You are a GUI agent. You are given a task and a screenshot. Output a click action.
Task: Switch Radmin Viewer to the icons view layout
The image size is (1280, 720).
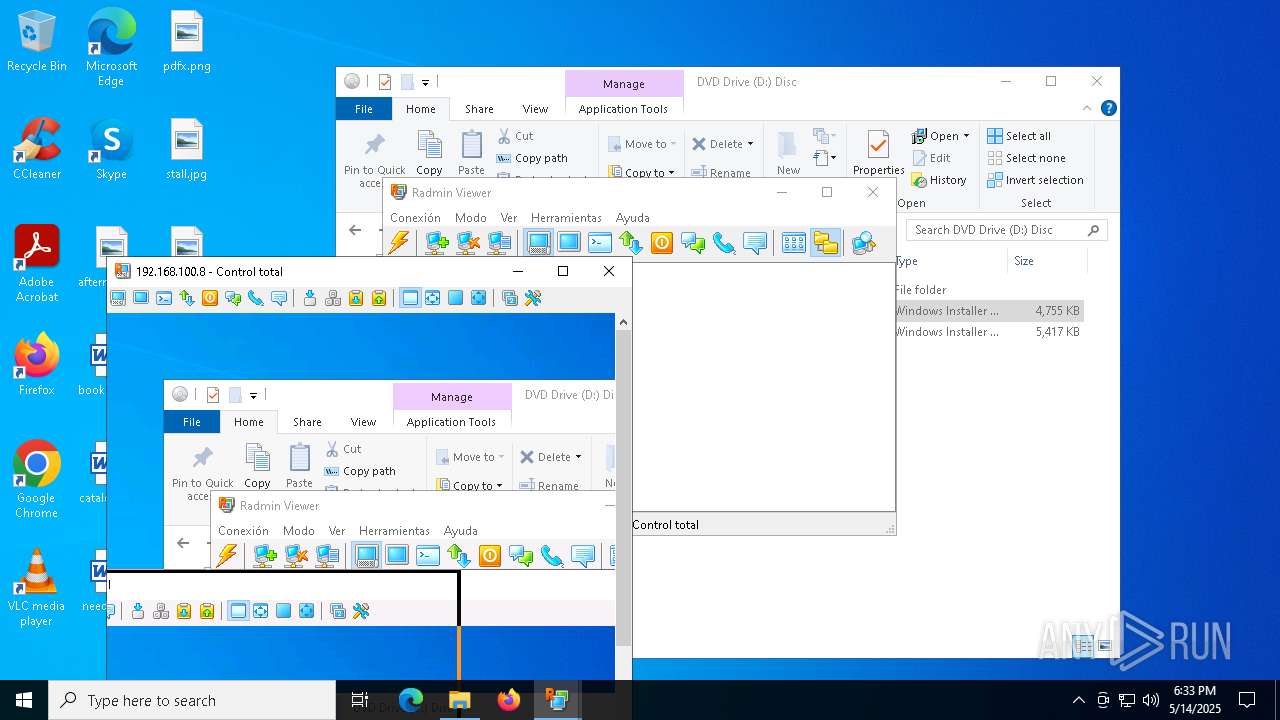(794, 243)
